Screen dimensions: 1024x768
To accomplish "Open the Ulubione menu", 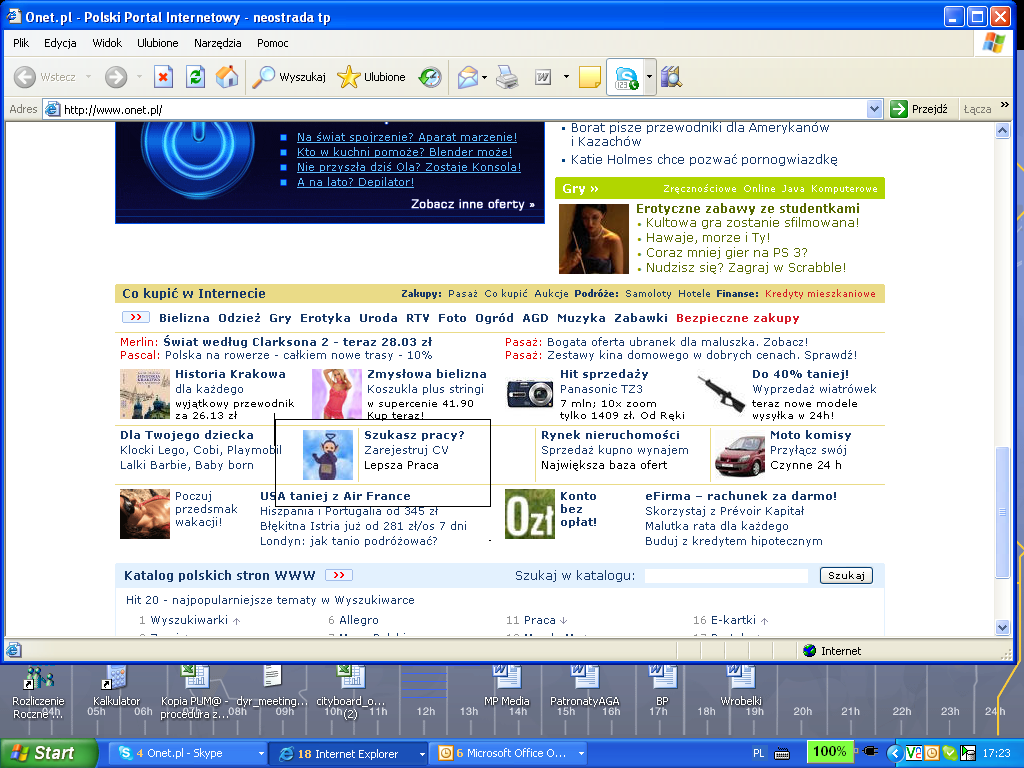I will (x=157, y=43).
